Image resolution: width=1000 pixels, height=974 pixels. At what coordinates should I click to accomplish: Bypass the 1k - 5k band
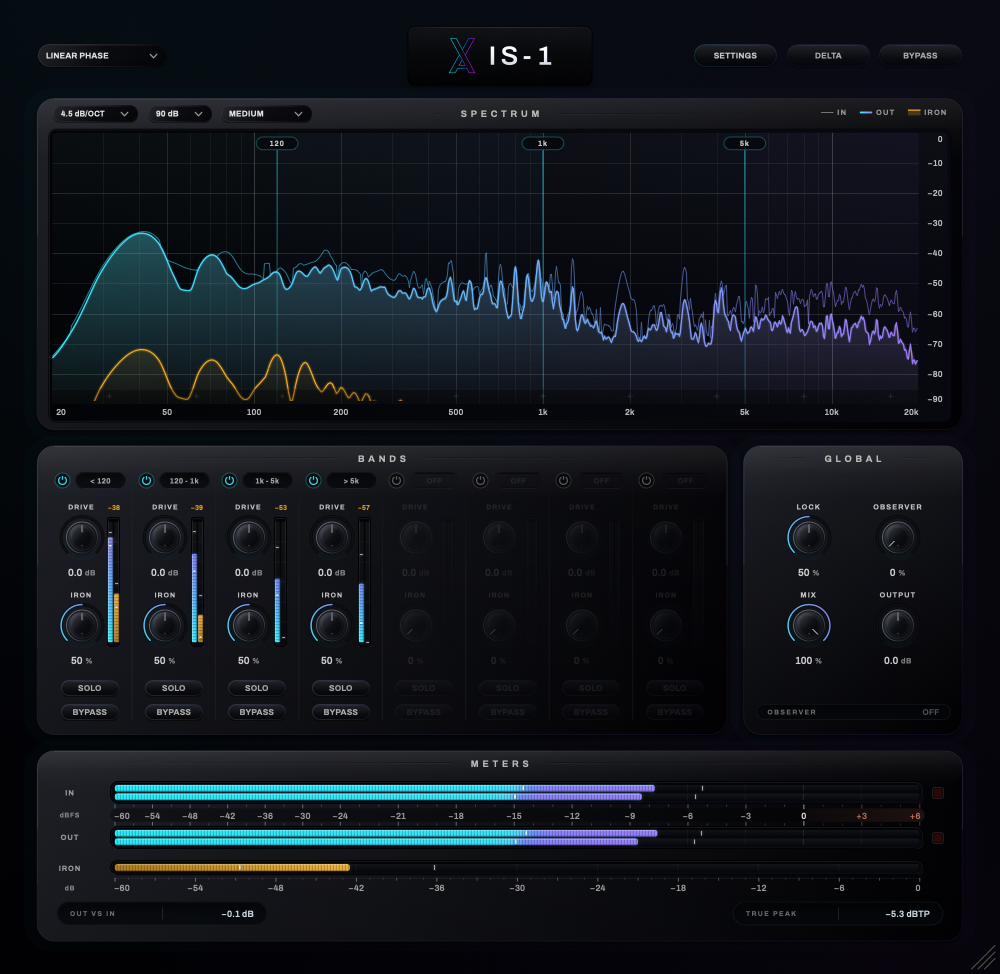[256, 712]
